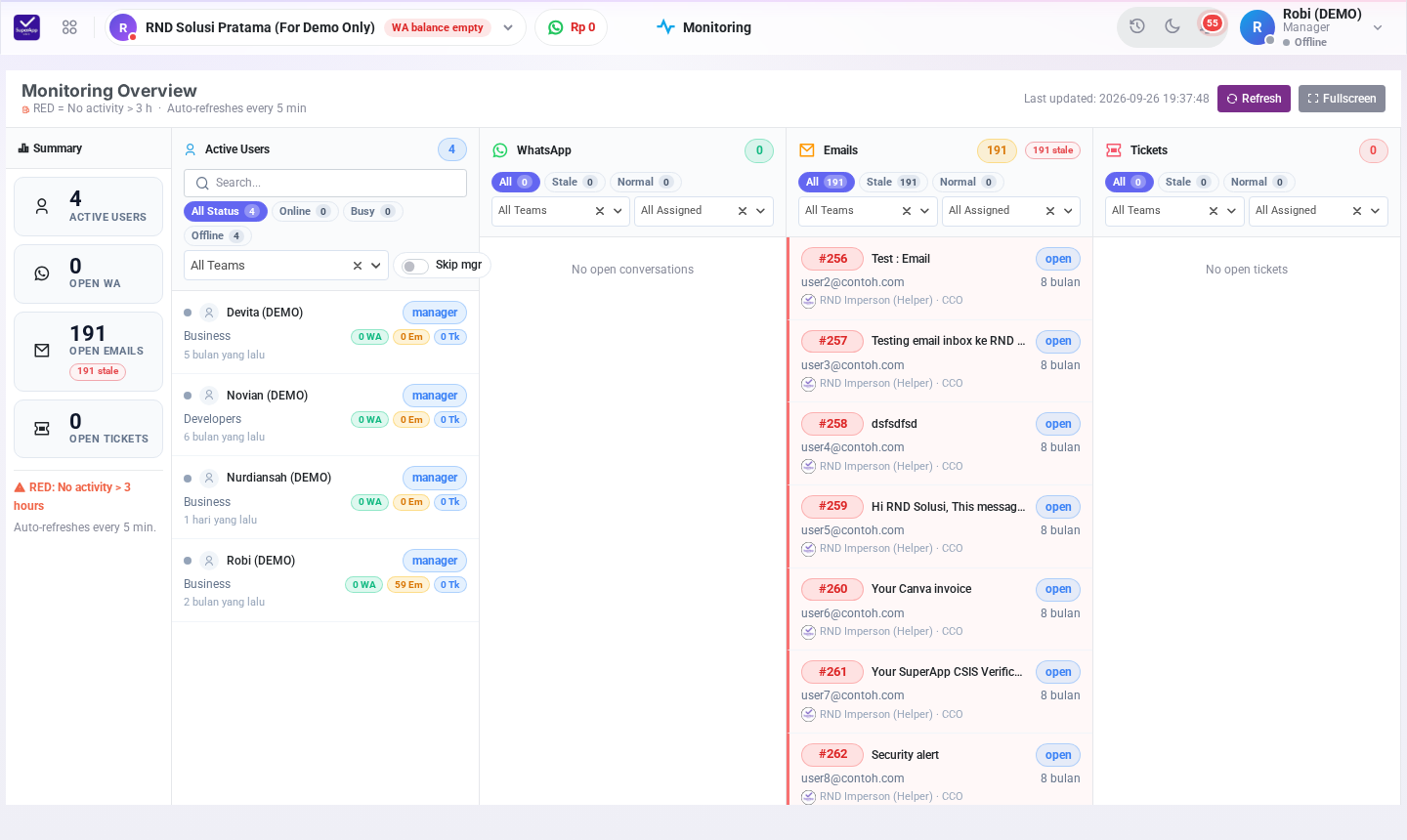Click the Search users field
The width and height of the screenshot is (1407, 840).
pyautogui.click(x=325, y=183)
